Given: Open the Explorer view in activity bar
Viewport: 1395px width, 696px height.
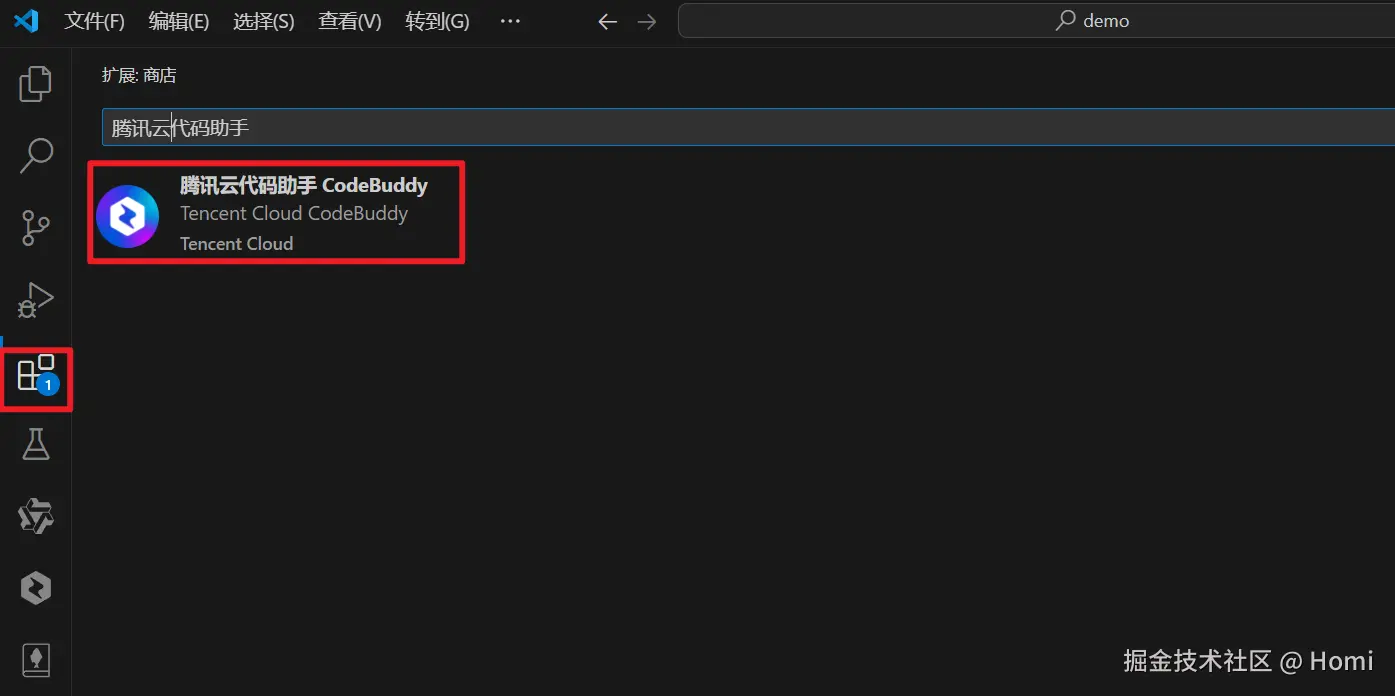Looking at the screenshot, I should click(x=36, y=84).
